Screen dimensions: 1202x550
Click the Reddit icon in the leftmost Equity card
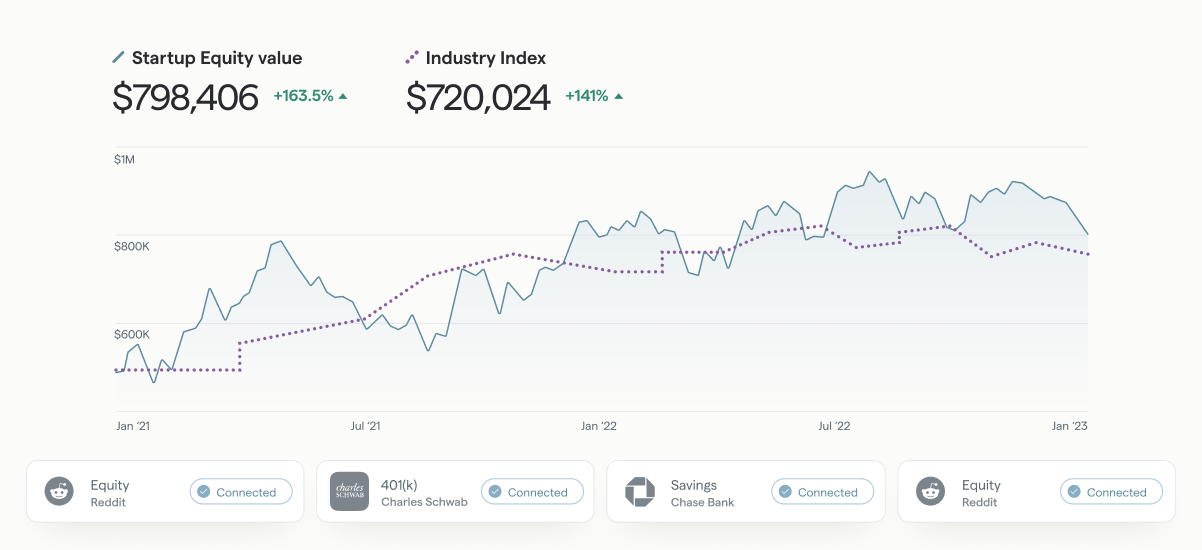click(59, 491)
